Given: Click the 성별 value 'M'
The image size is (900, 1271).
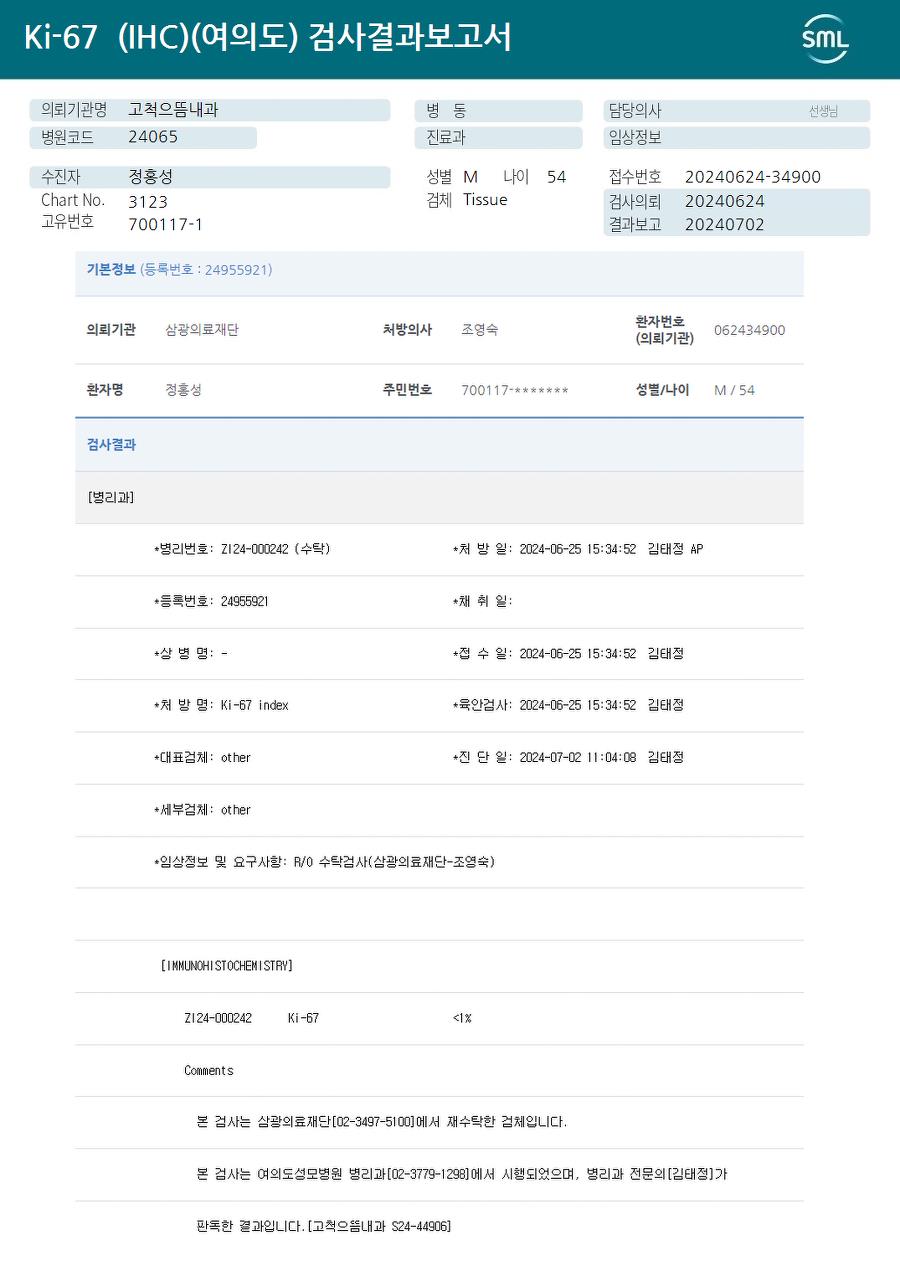Looking at the screenshot, I should (470, 177).
